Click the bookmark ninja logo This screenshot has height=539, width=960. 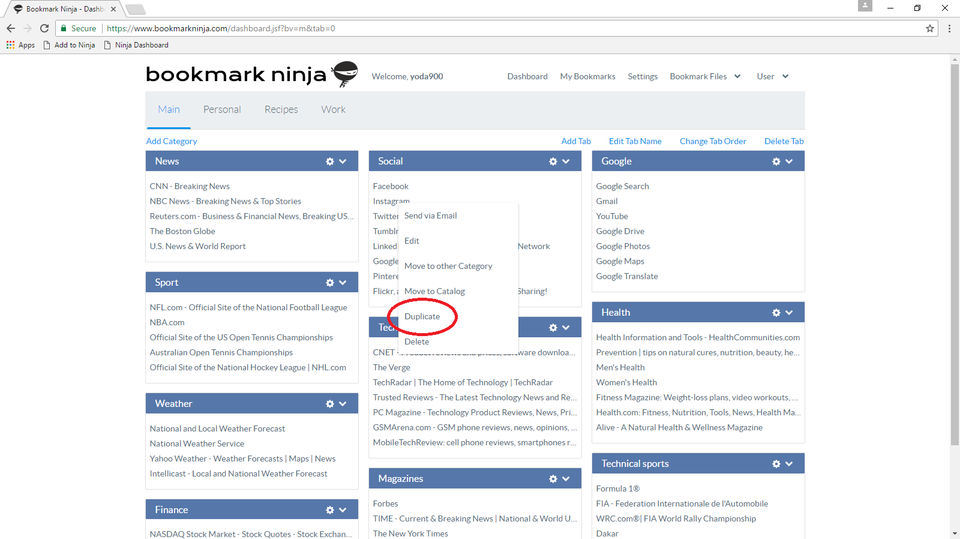click(252, 74)
